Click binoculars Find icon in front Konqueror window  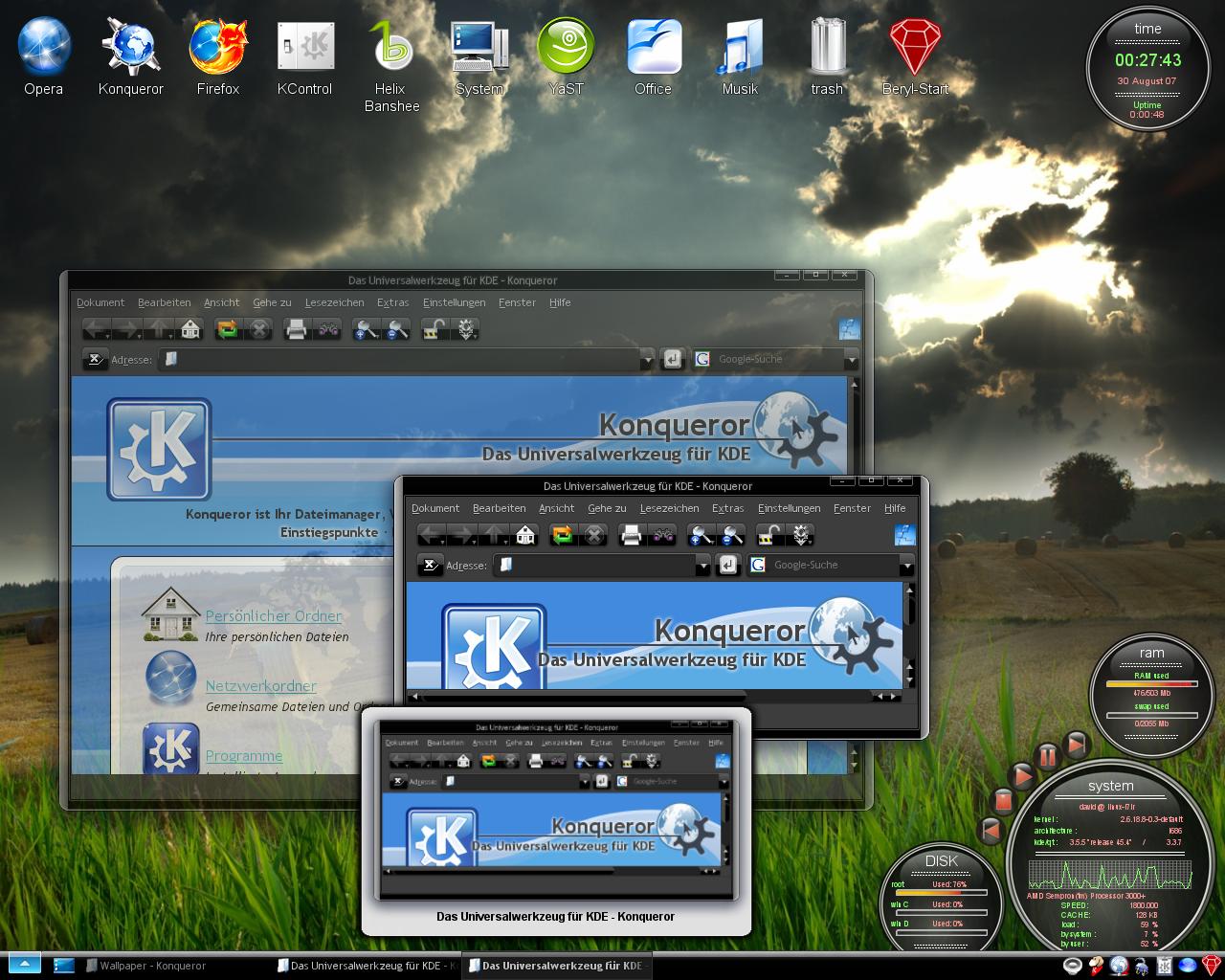[662, 535]
